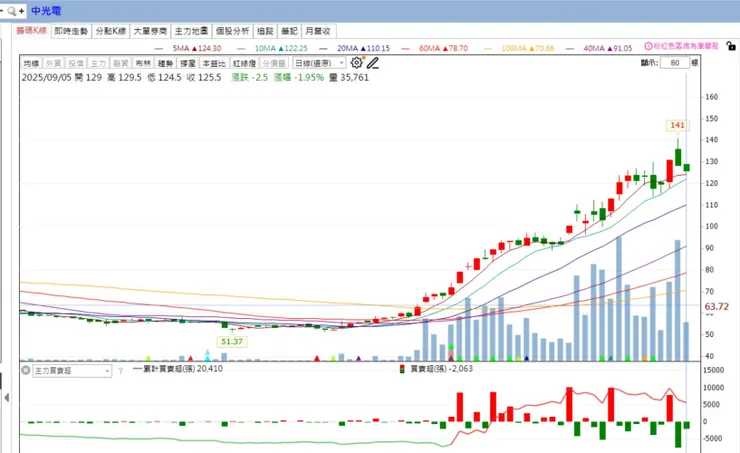
Task: Open the 日線(還原) period dropdown
Action: pos(319,63)
